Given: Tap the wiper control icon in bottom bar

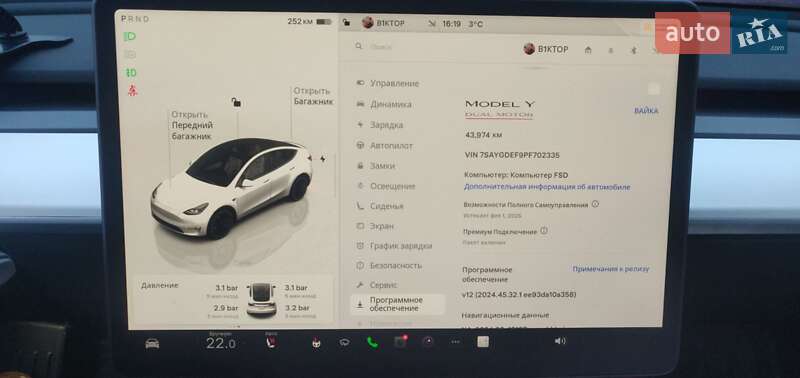Looking at the screenshot, I should [344, 342].
